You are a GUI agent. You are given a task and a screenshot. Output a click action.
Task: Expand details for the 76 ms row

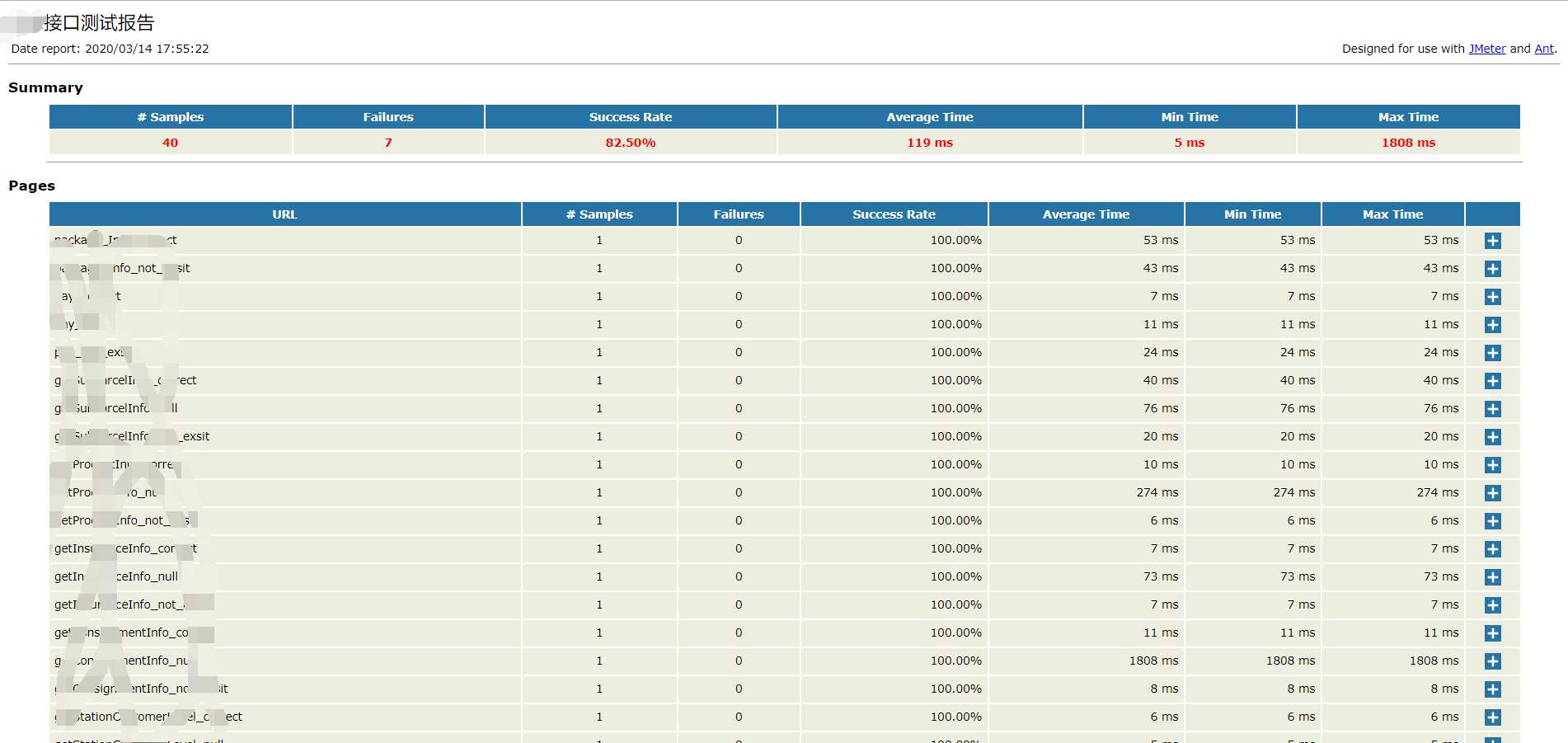pyautogui.click(x=1493, y=409)
